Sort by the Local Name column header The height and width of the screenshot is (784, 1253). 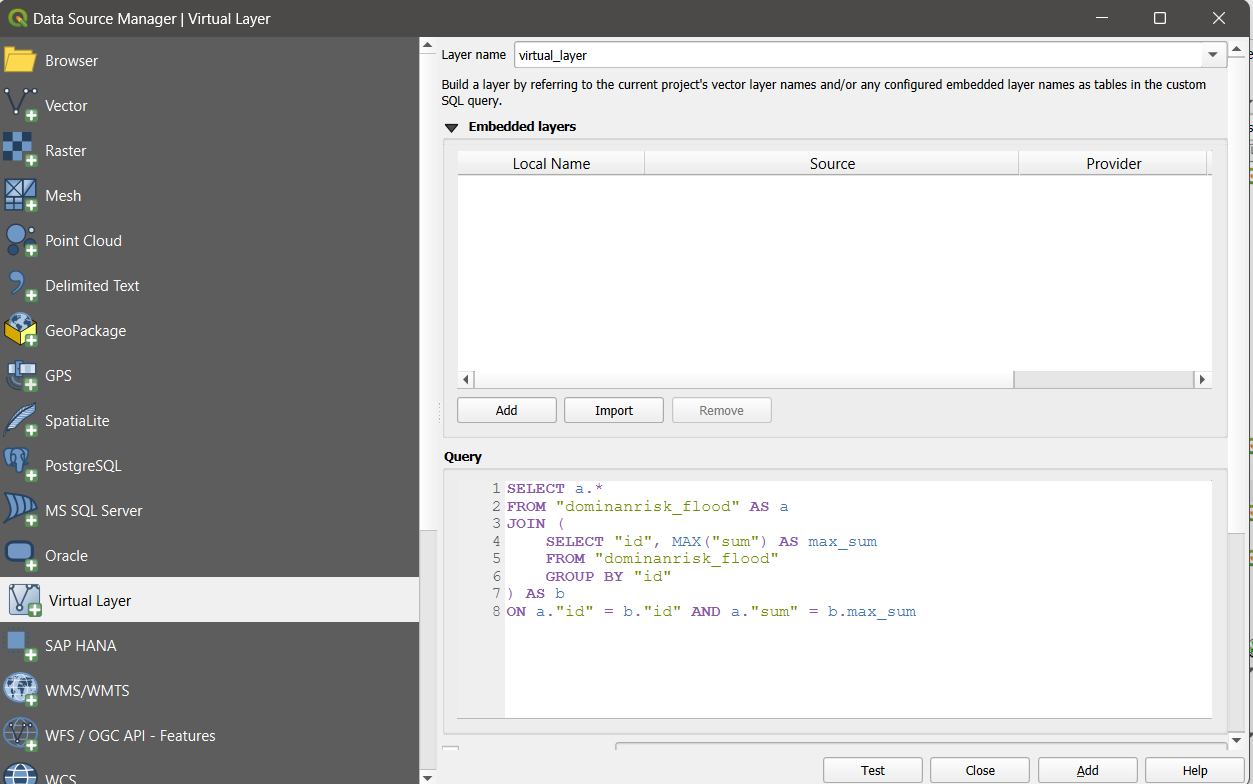tap(551, 164)
